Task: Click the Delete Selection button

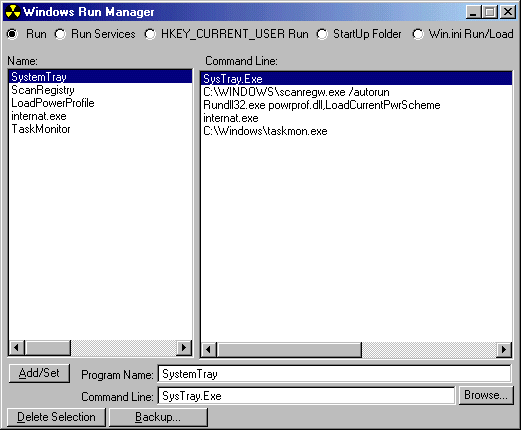Action: coord(56,417)
